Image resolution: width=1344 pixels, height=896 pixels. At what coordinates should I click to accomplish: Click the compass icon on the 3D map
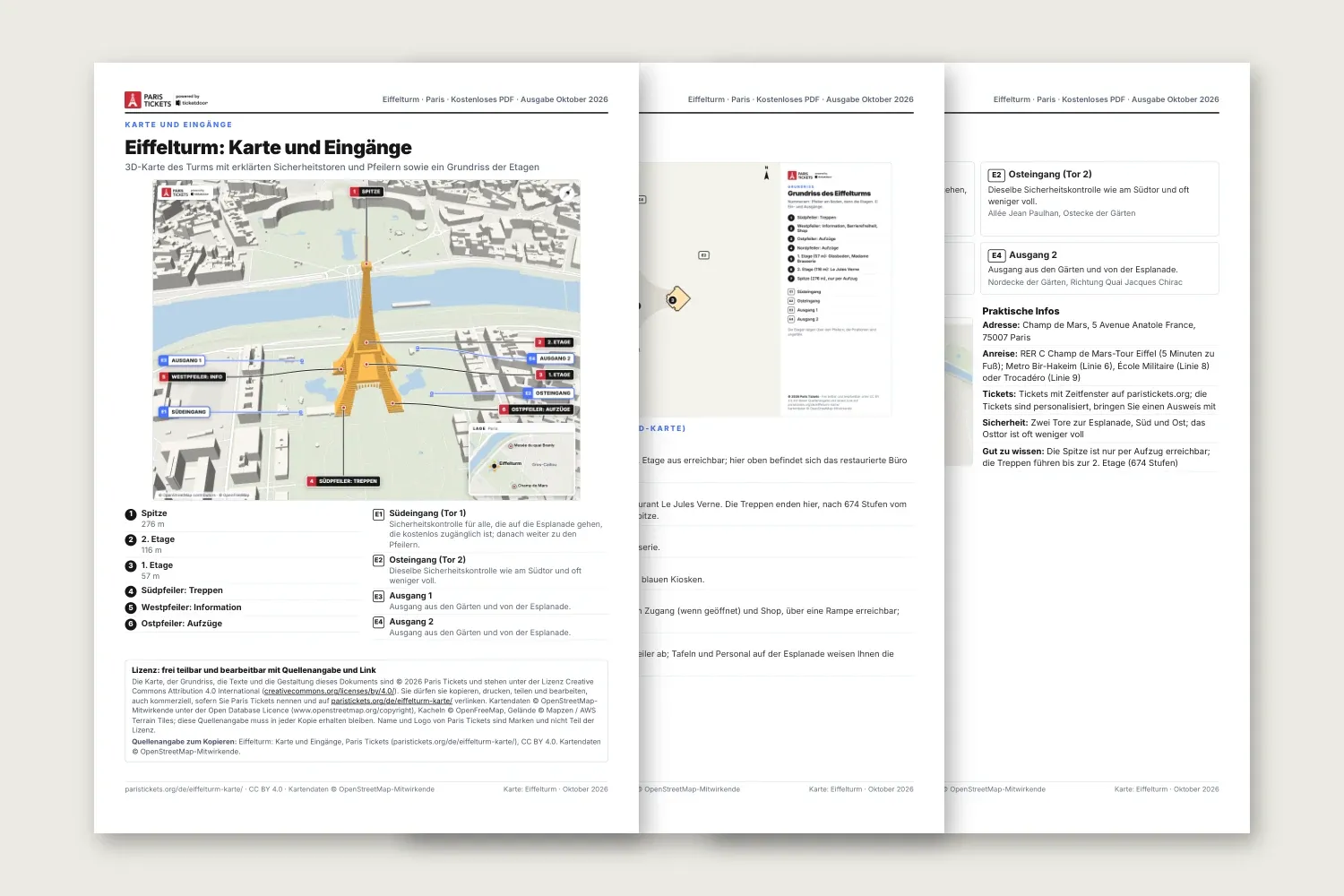pos(566,193)
